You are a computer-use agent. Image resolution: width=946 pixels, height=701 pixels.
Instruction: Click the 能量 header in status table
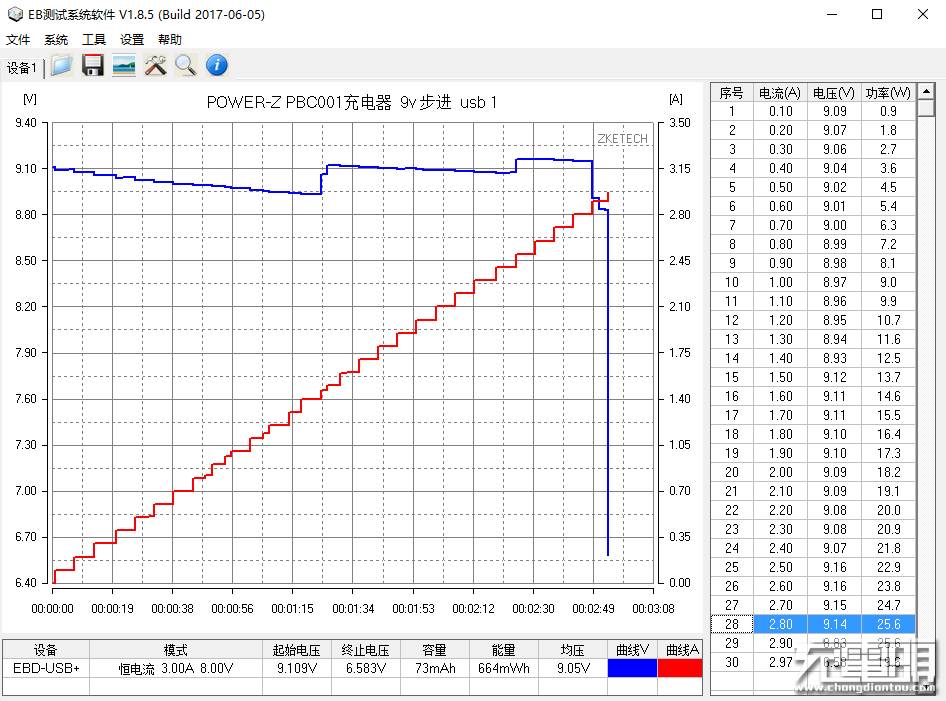[503, 650]
